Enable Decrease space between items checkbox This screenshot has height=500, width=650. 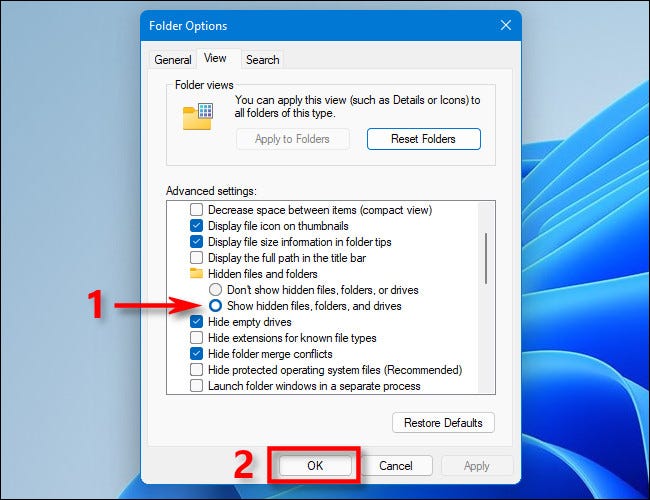[x=196, y=210]
